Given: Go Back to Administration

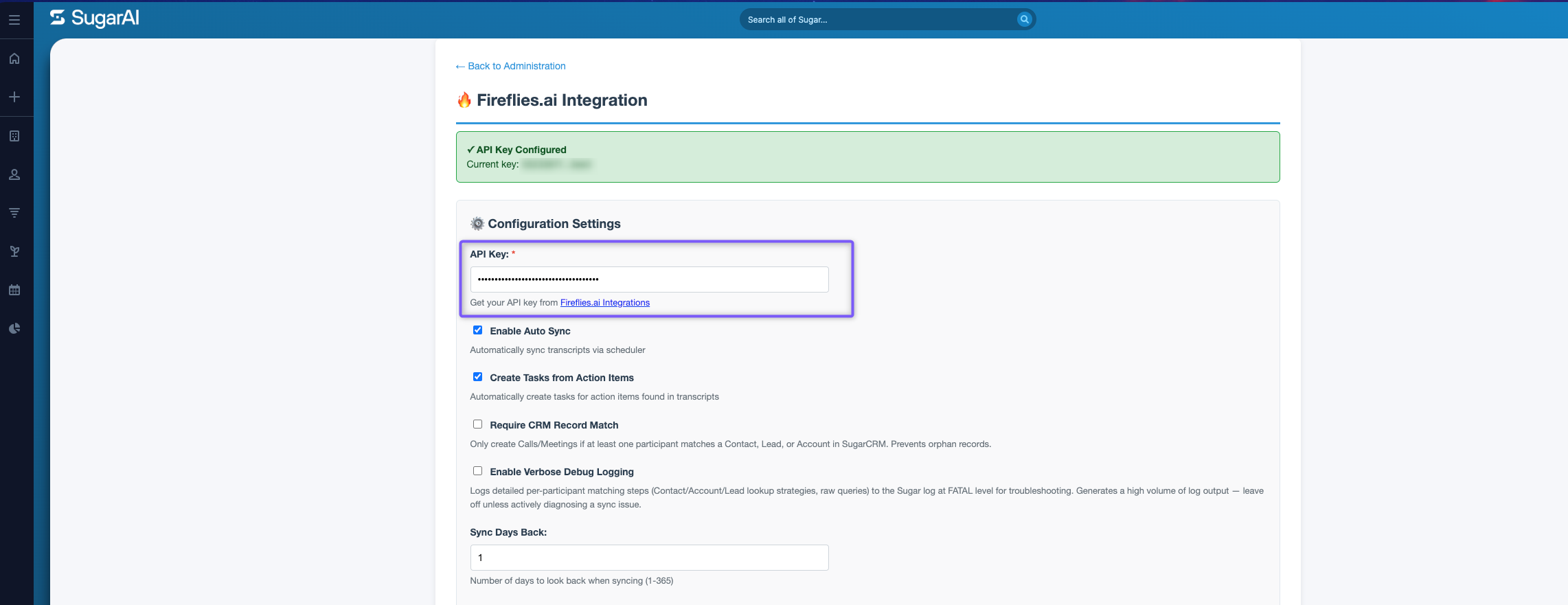Looking at the screenshot, I should tap(510, 66).
